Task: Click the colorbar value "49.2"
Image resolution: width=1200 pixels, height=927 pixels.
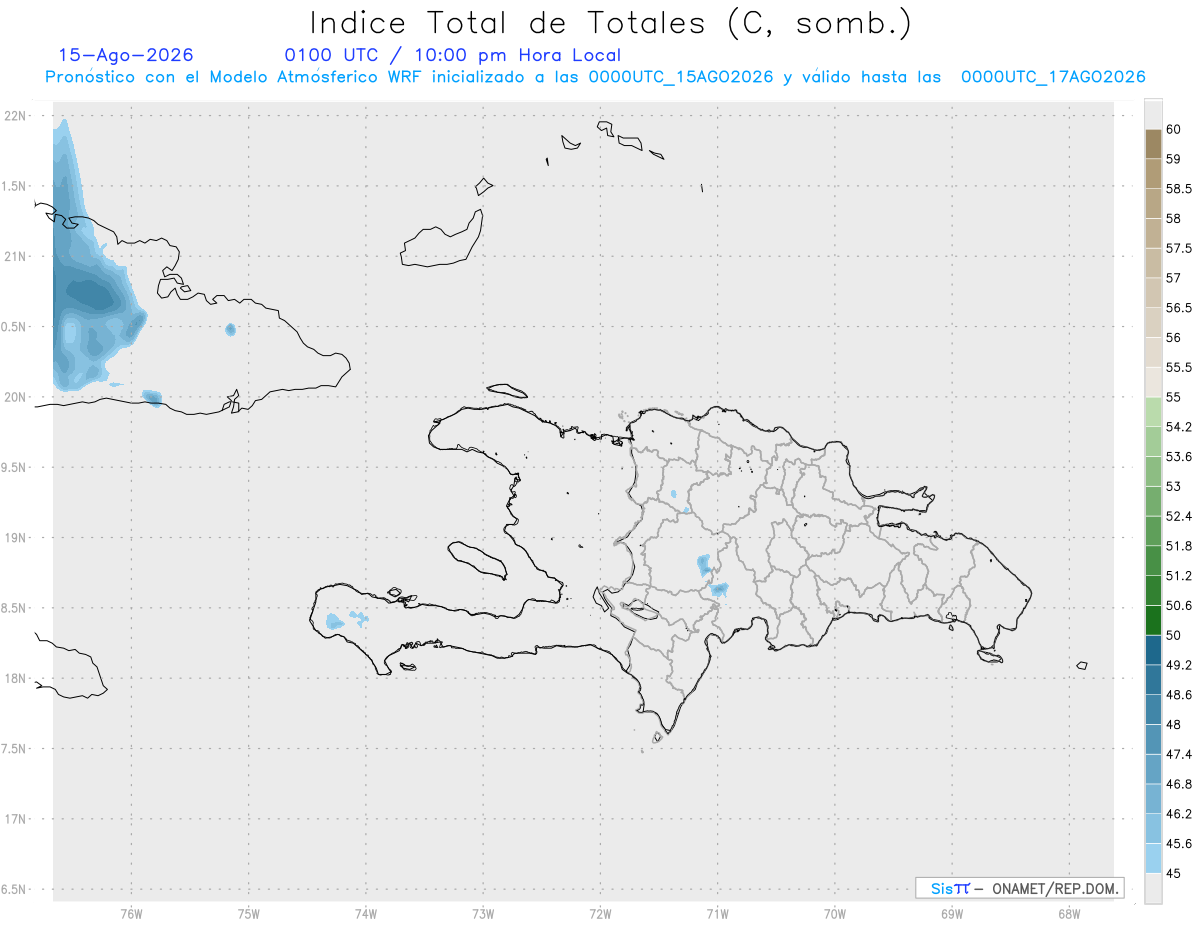Action: coord(1180,665)
